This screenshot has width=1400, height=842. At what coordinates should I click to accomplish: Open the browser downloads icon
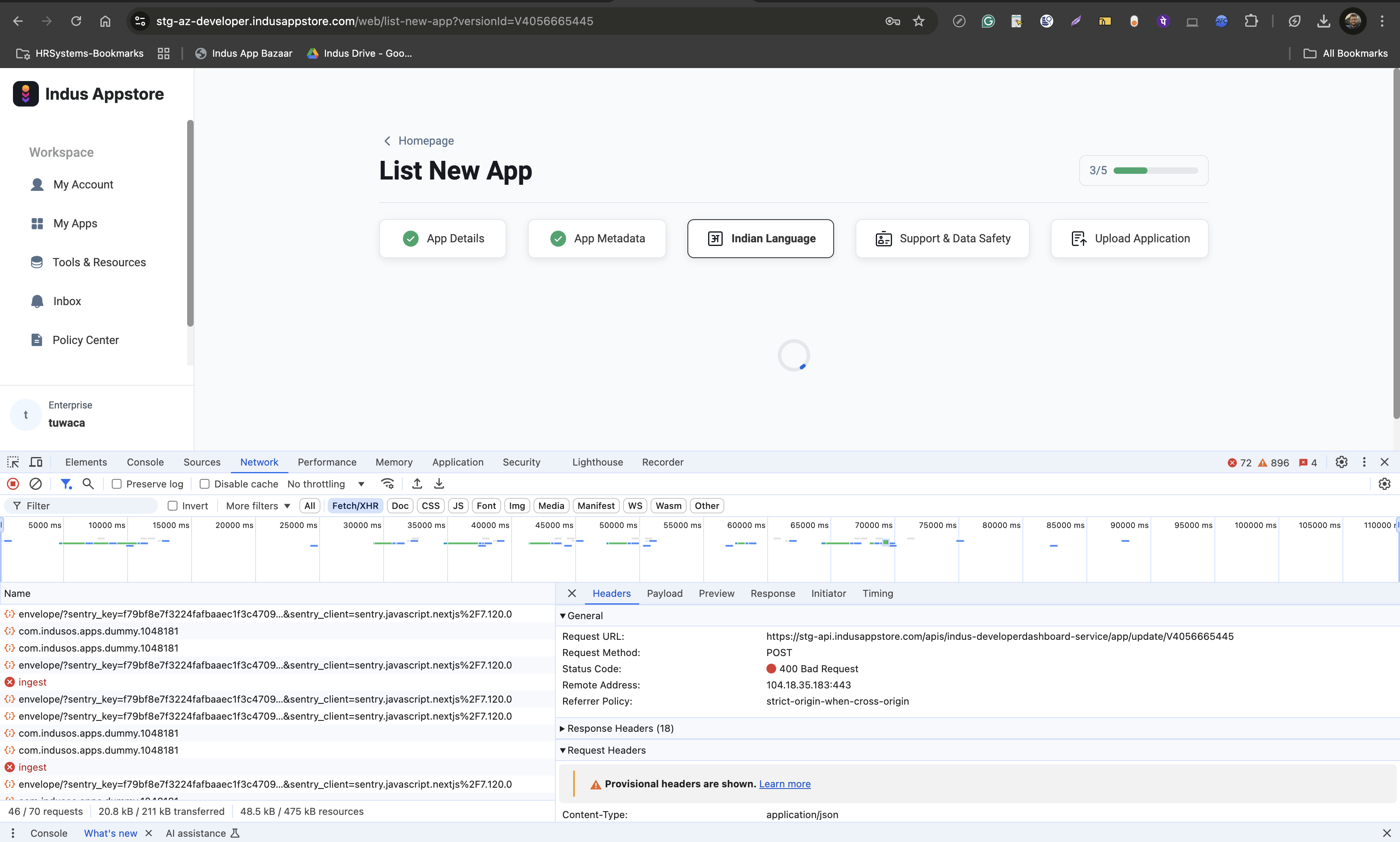1323,21
